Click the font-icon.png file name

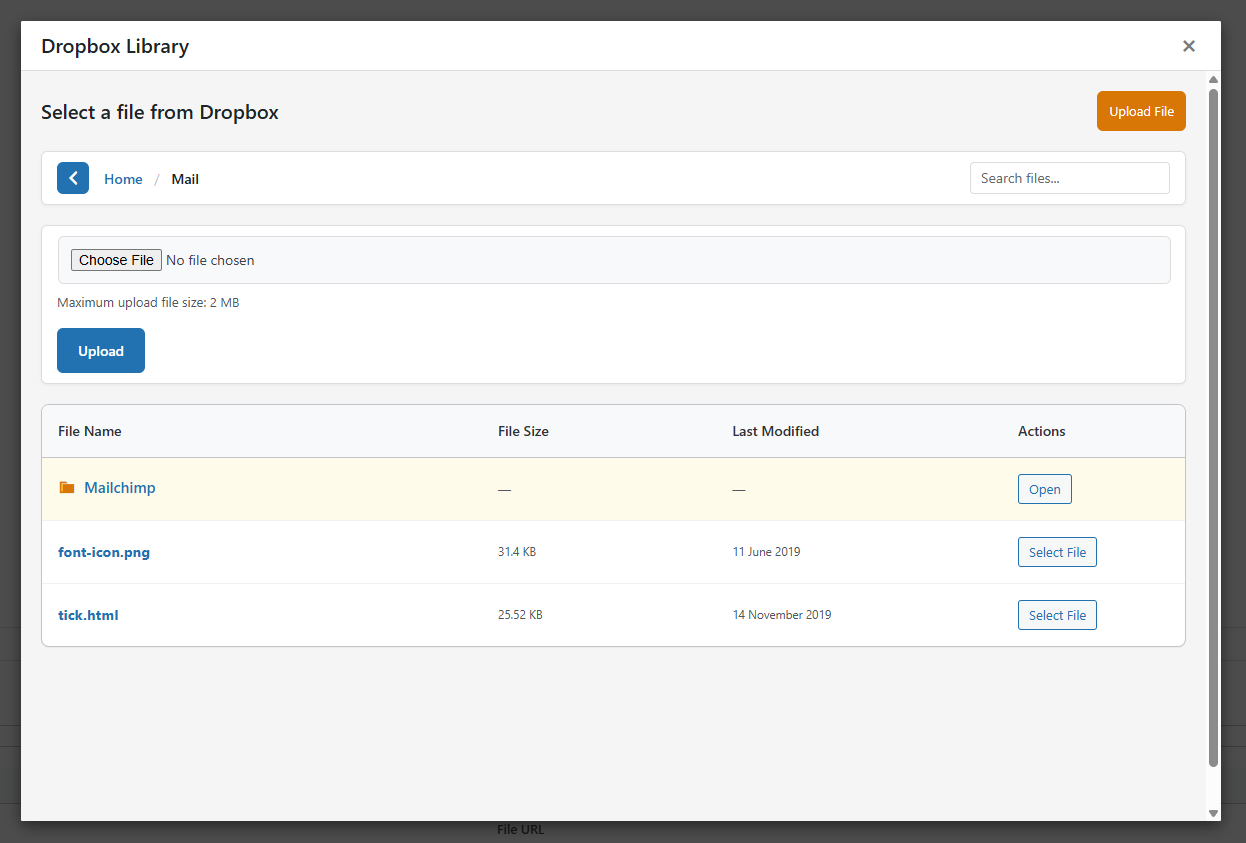click(x=104, y=552)
